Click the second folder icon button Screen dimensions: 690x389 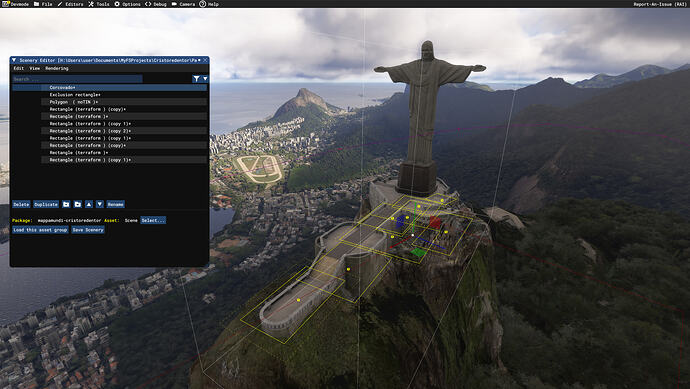[77, 204]
